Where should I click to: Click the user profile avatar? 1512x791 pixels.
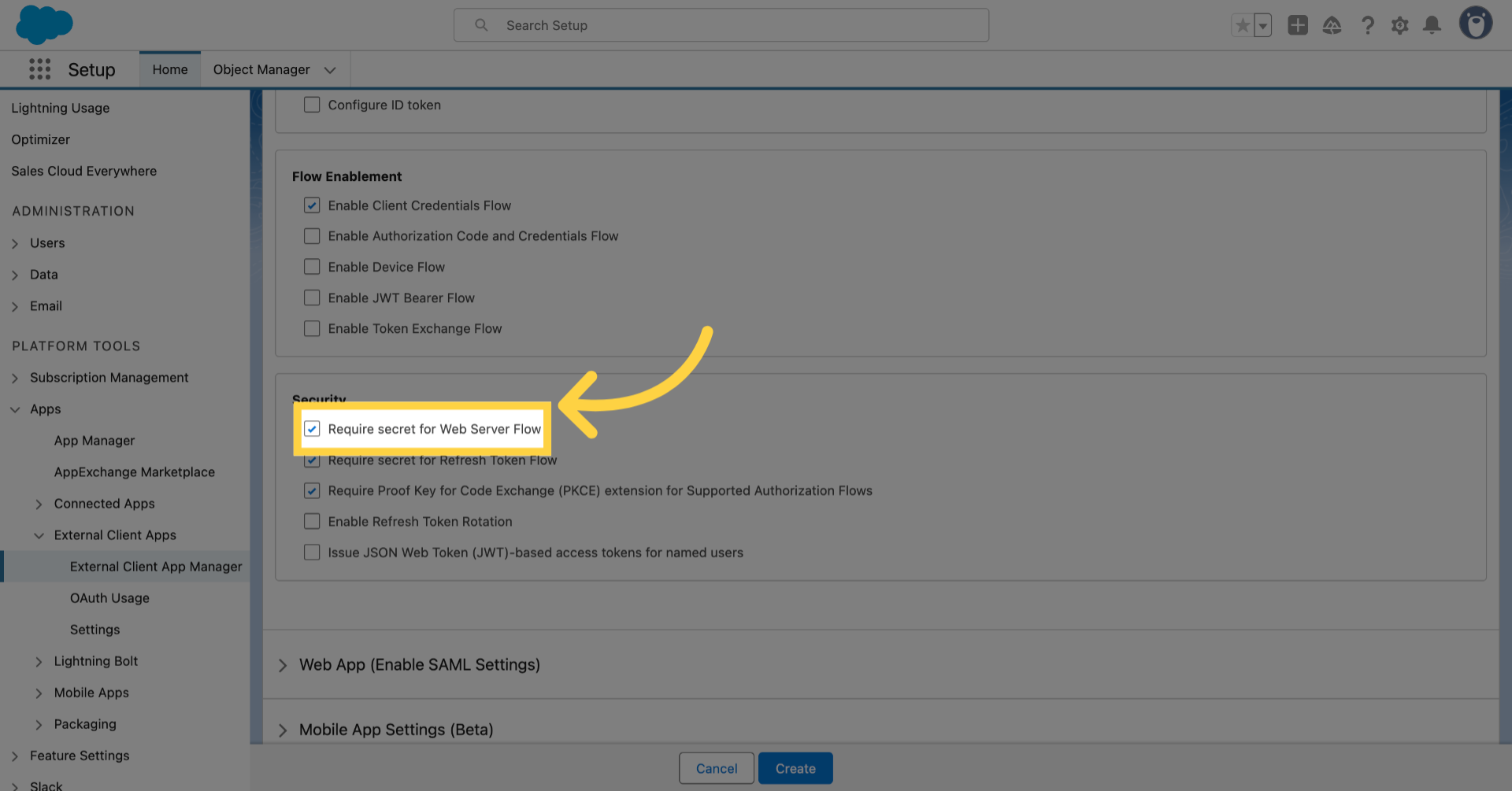[1475, 23]
